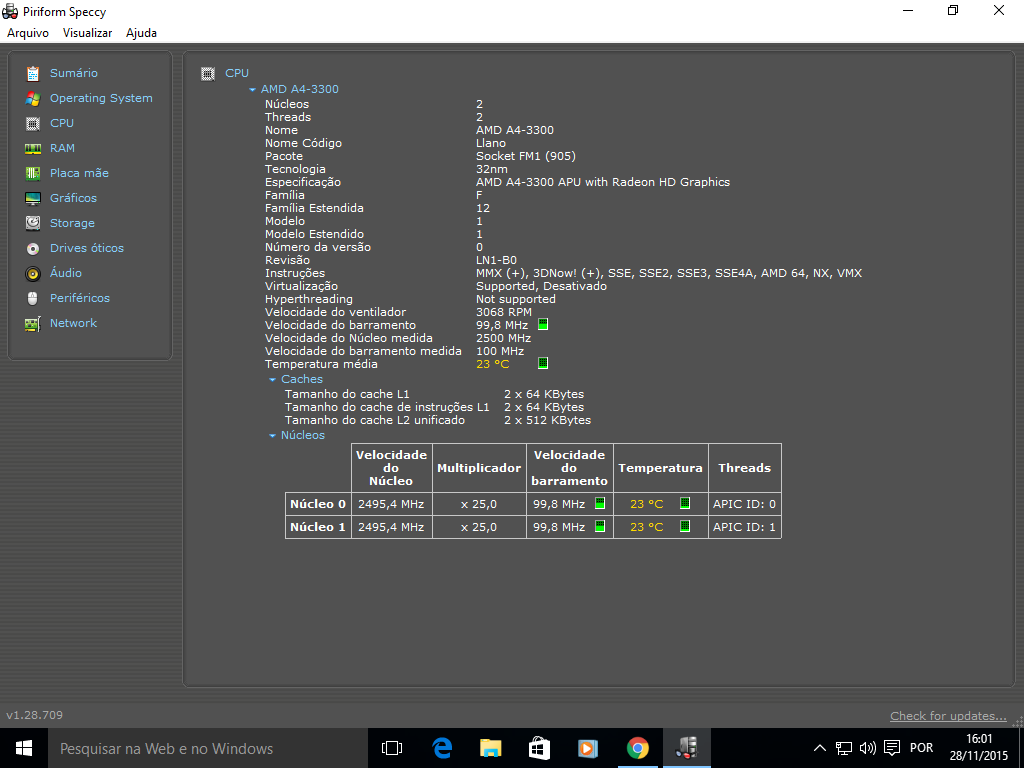1024x768 pixels.
Task: Open the Visualizar menu
Action: pos(88,33)
